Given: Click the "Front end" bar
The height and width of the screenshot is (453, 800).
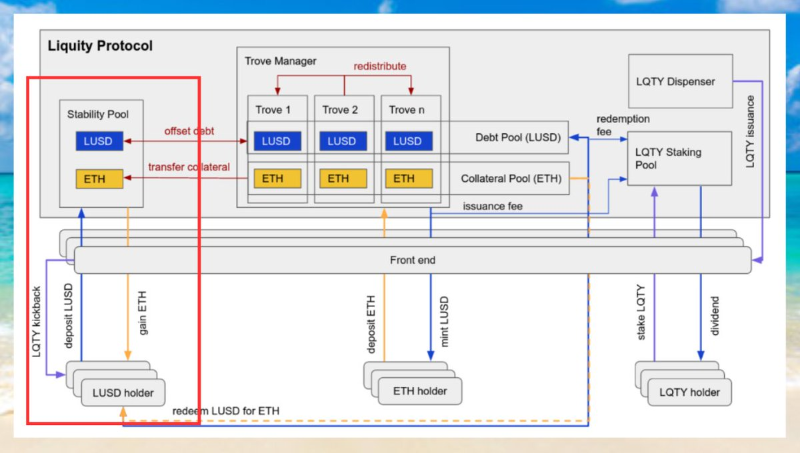Looking at the screenshot, I should click(x=413, y=260).
